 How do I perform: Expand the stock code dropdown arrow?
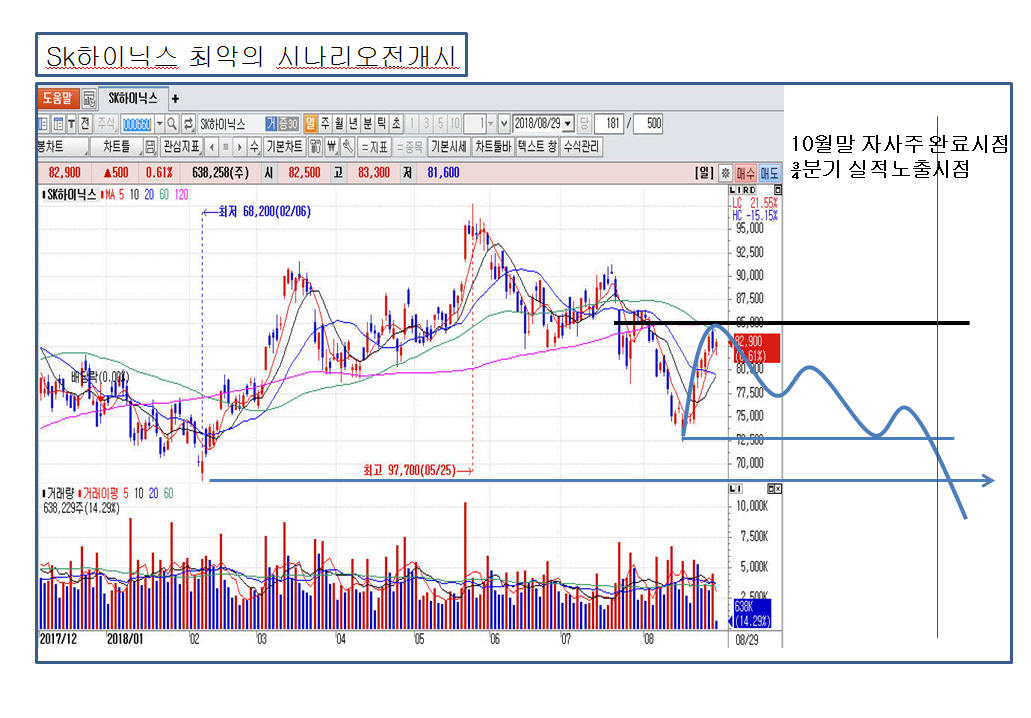point(157,124)
